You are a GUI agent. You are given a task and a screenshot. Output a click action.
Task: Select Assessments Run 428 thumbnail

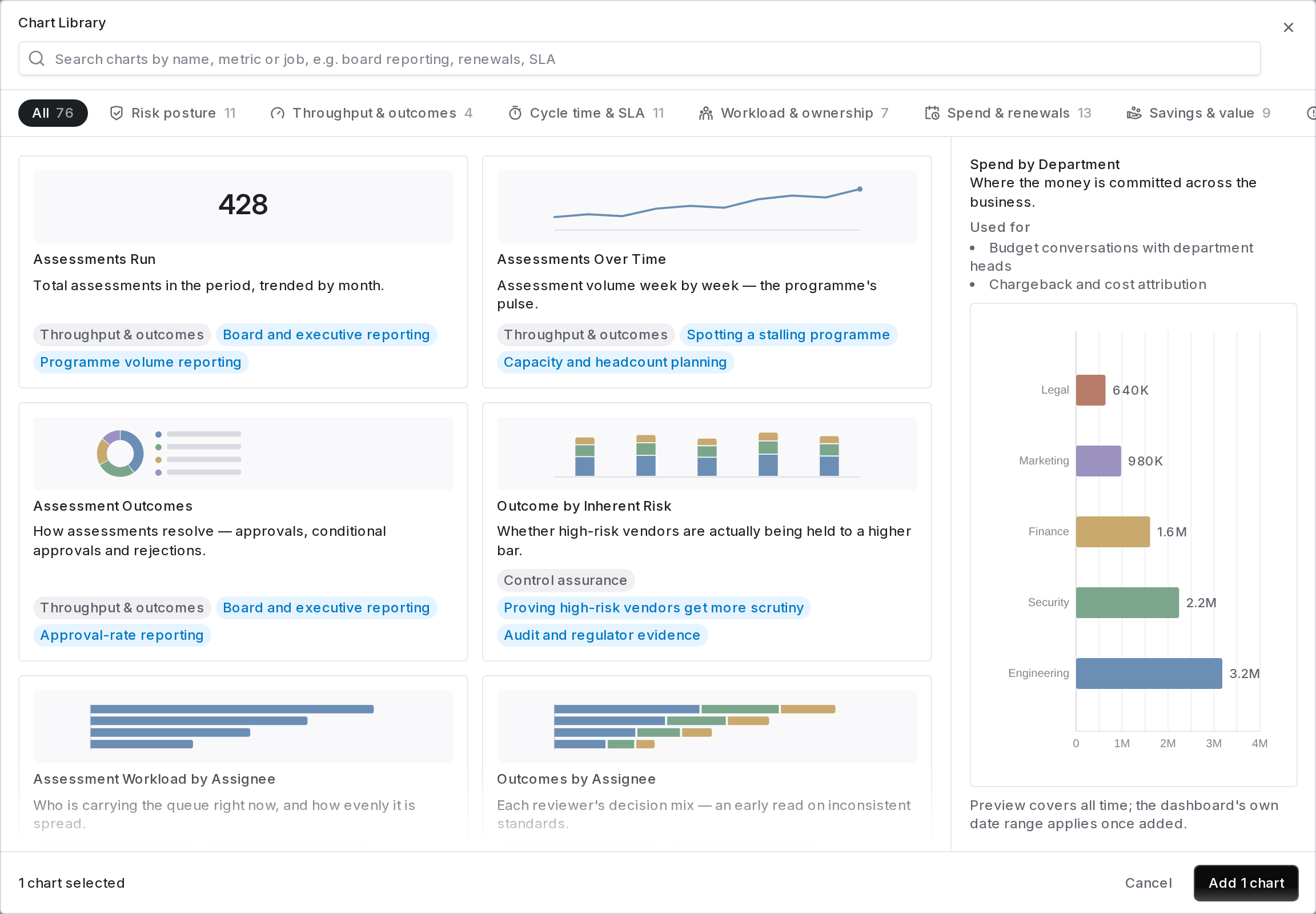tap(243, 207)
